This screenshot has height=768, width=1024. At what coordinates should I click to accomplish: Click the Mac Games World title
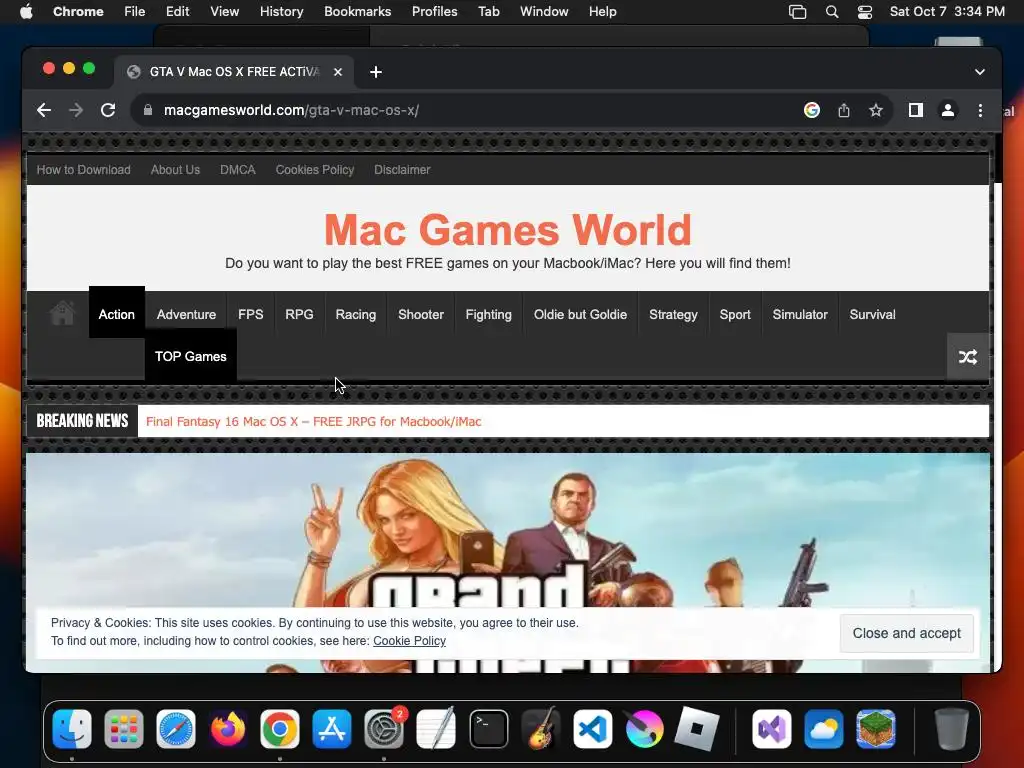[507, 230]
